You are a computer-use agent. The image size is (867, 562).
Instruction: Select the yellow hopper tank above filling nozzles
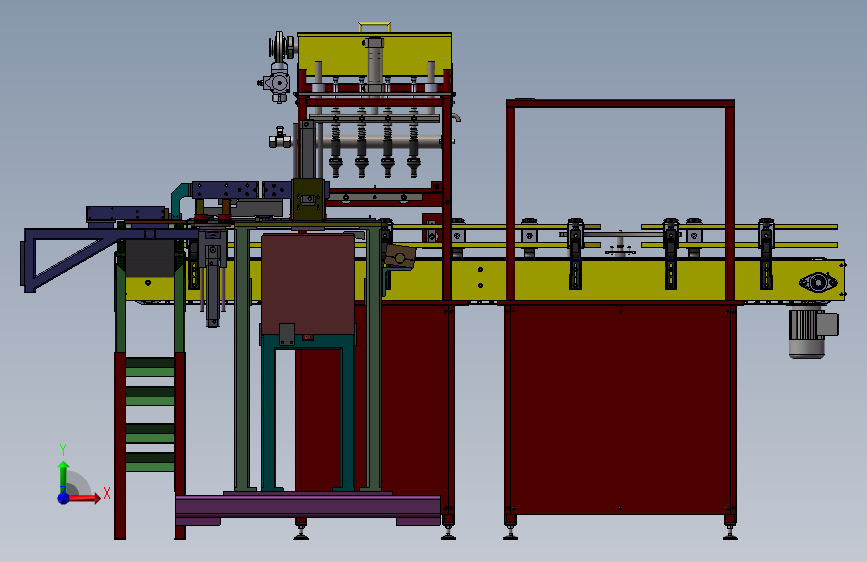[374, 54]
